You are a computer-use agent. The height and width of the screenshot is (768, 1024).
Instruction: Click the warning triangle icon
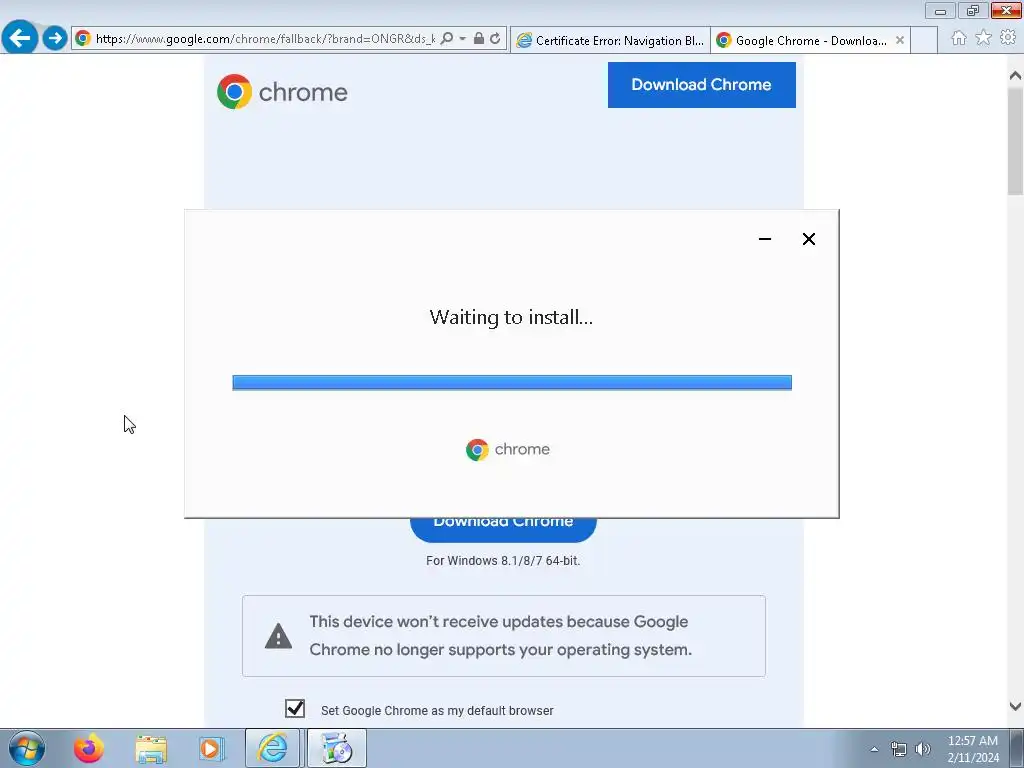point(278,636)
